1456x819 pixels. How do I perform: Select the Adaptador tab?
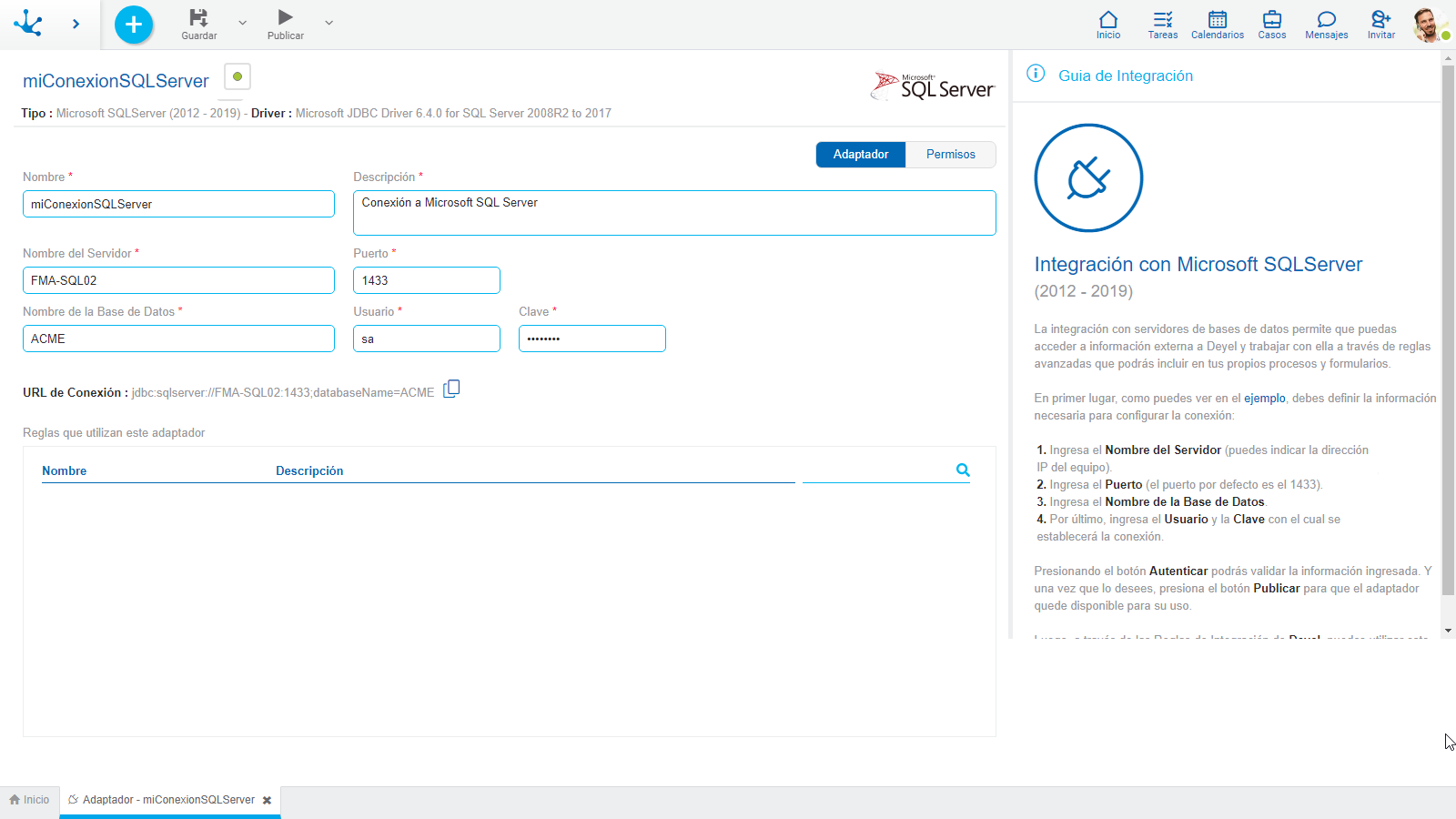pos(861,155)
